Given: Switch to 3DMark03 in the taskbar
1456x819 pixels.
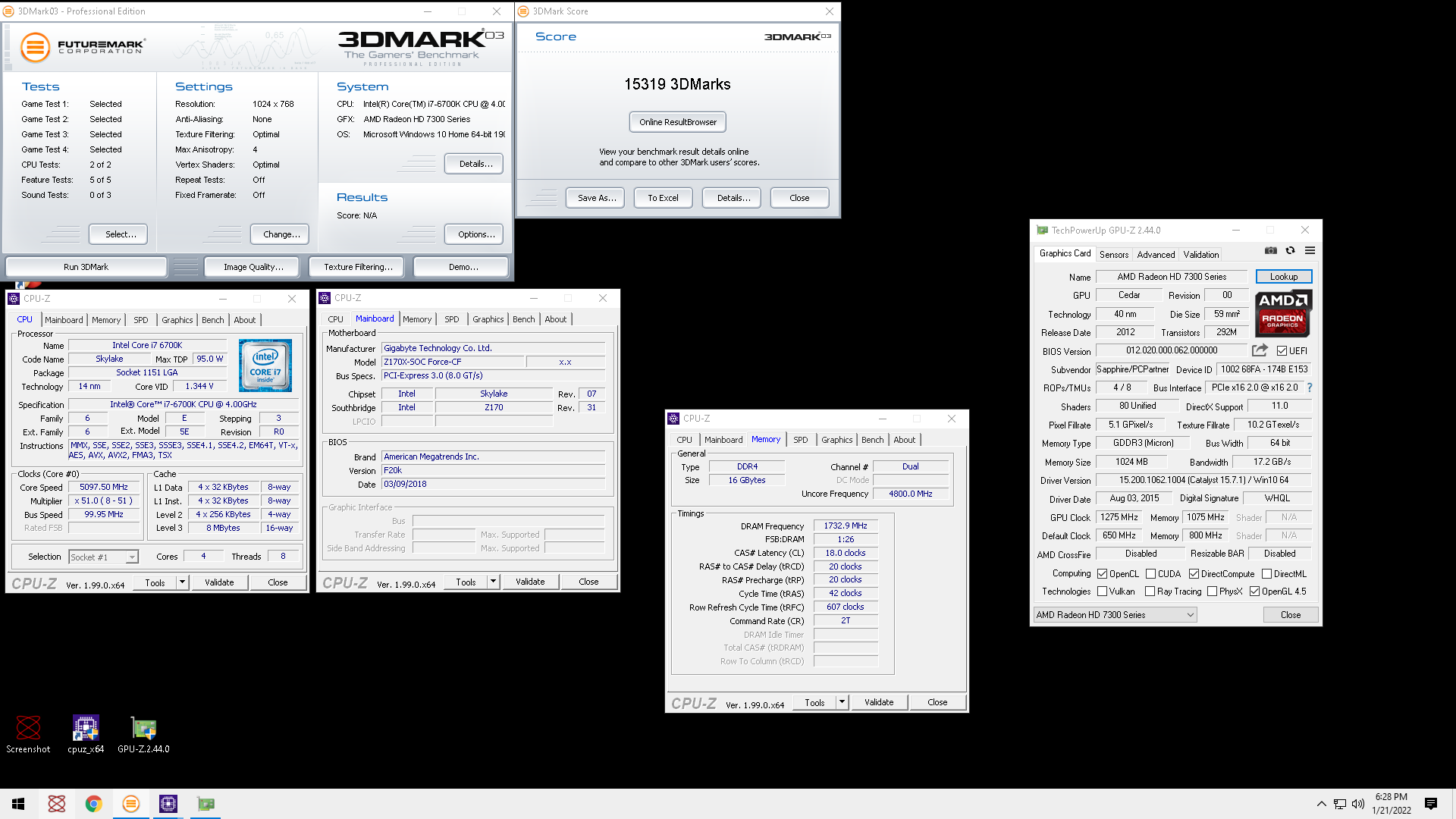Looking at the screenshot, I should point(130,804).
